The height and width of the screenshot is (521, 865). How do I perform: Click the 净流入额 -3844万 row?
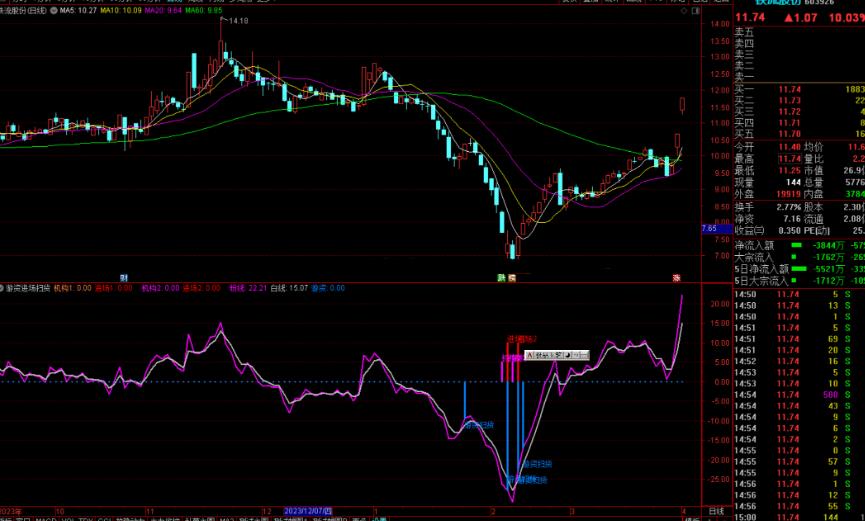[x=799, y=245]
